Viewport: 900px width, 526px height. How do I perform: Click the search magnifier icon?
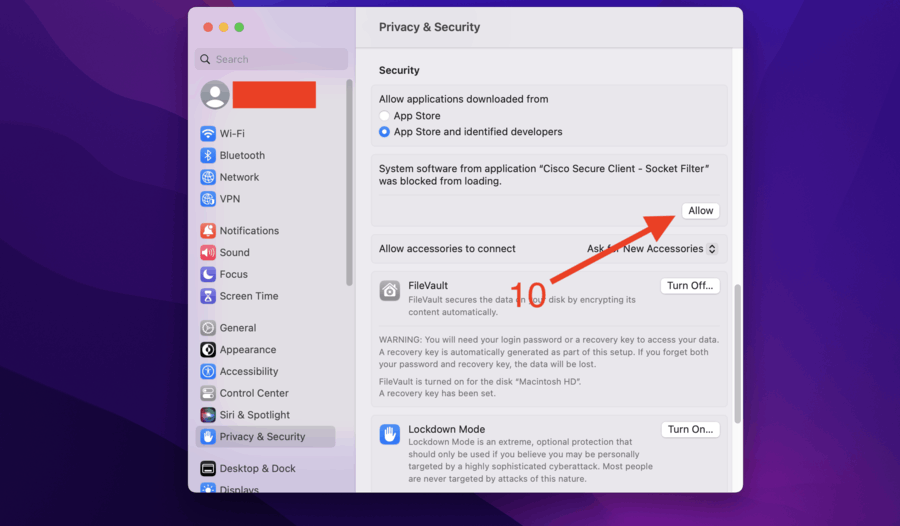coord(205,59)
